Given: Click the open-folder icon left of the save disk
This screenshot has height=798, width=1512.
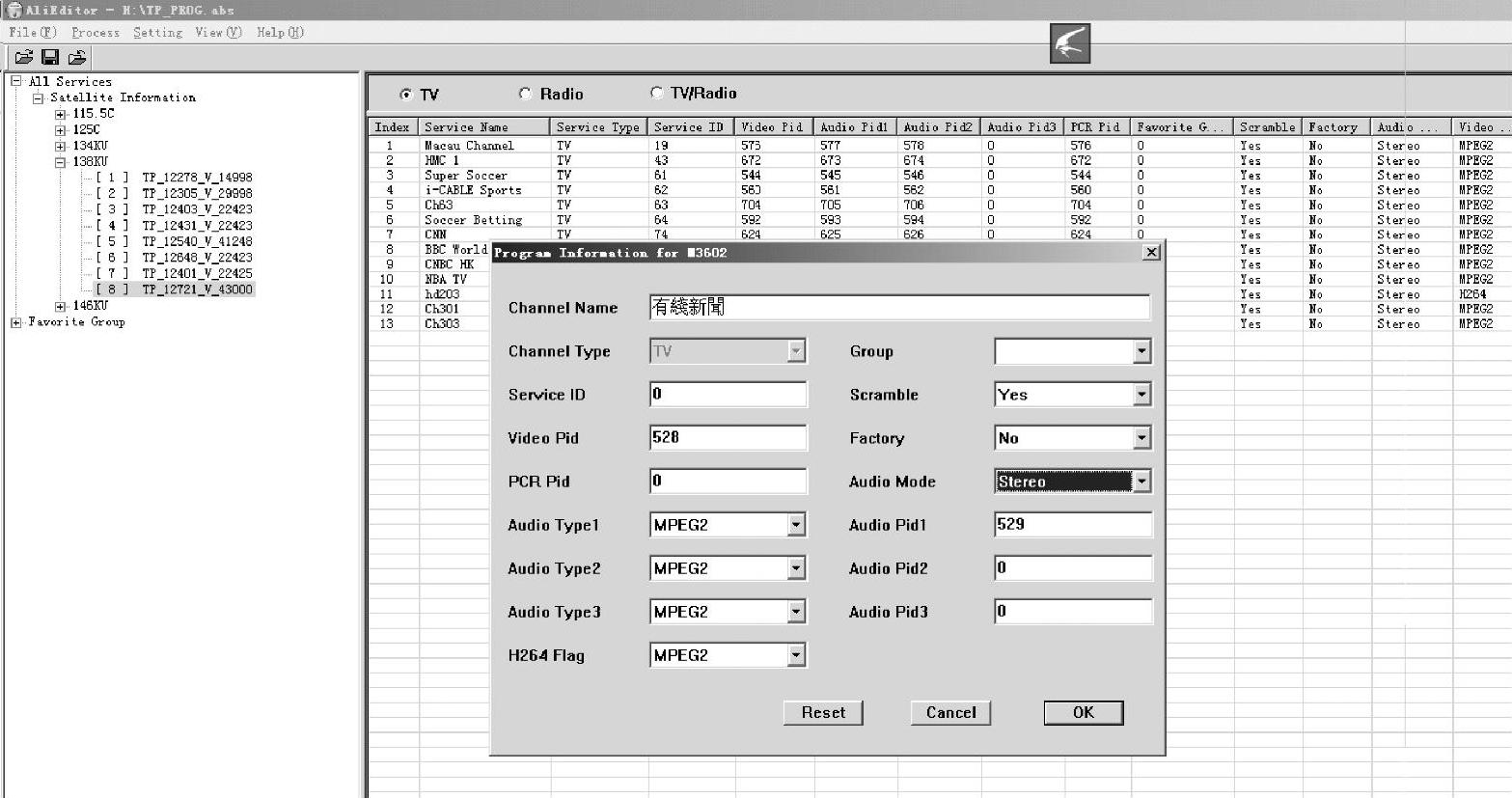Looking at the screenshot, I should click(x=24, y=57).
